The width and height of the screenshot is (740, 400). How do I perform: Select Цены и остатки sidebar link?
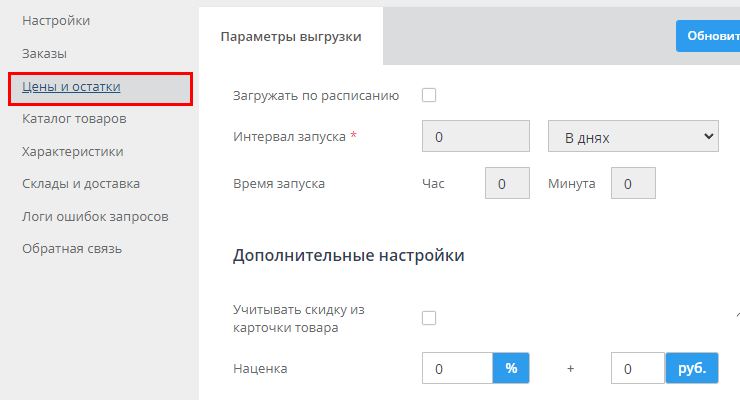(x=71, y=87)
